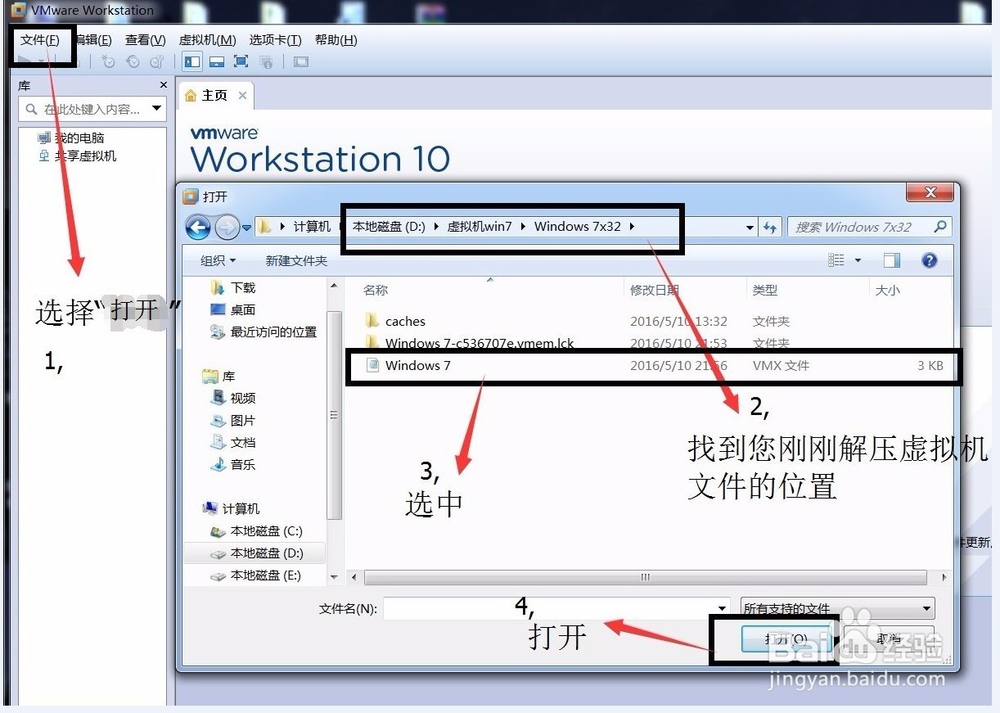1000x713 pixels.
Task: Select 我的电脑 in the library tree
Action: pyautogui.click(x=71, y=138)
